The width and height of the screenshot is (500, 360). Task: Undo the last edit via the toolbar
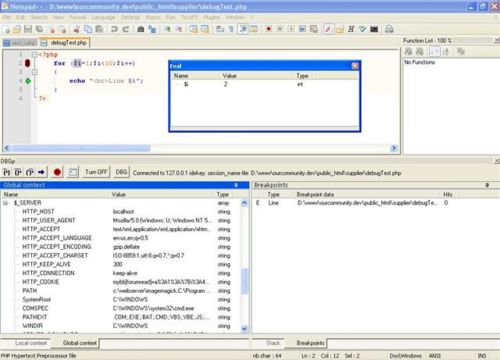click(114, 29)
